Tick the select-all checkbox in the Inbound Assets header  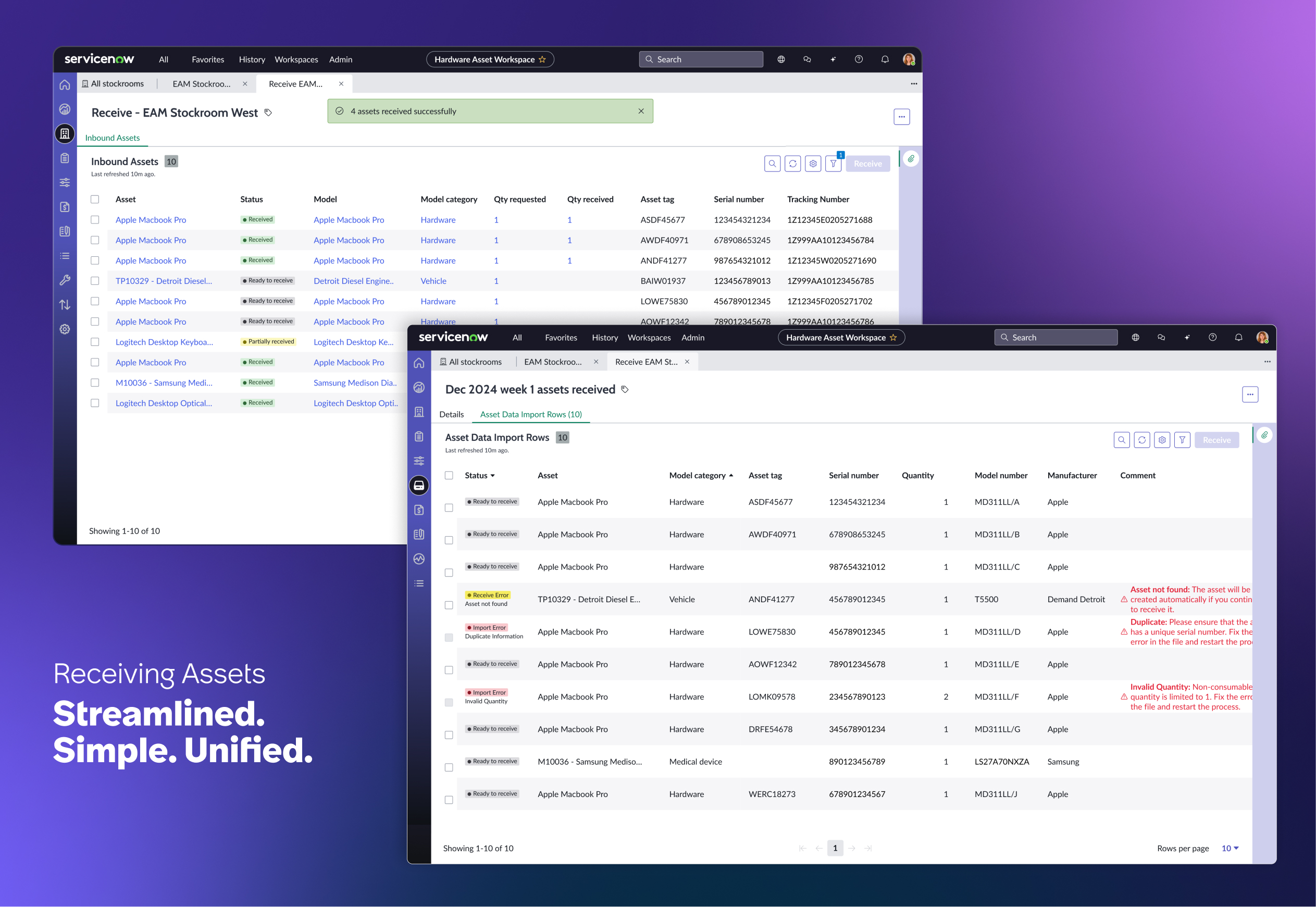tap(95, 200)
